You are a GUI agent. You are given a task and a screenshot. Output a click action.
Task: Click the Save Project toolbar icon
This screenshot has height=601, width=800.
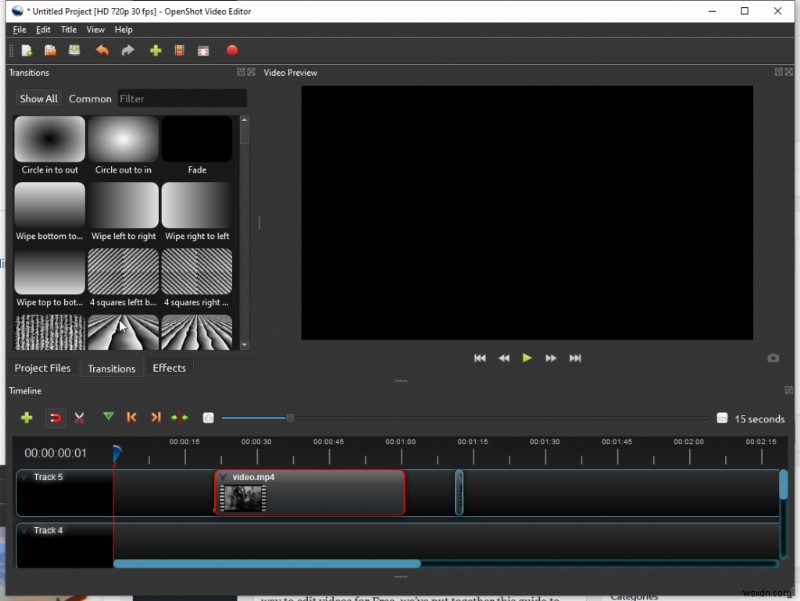(x=75, y=50)
